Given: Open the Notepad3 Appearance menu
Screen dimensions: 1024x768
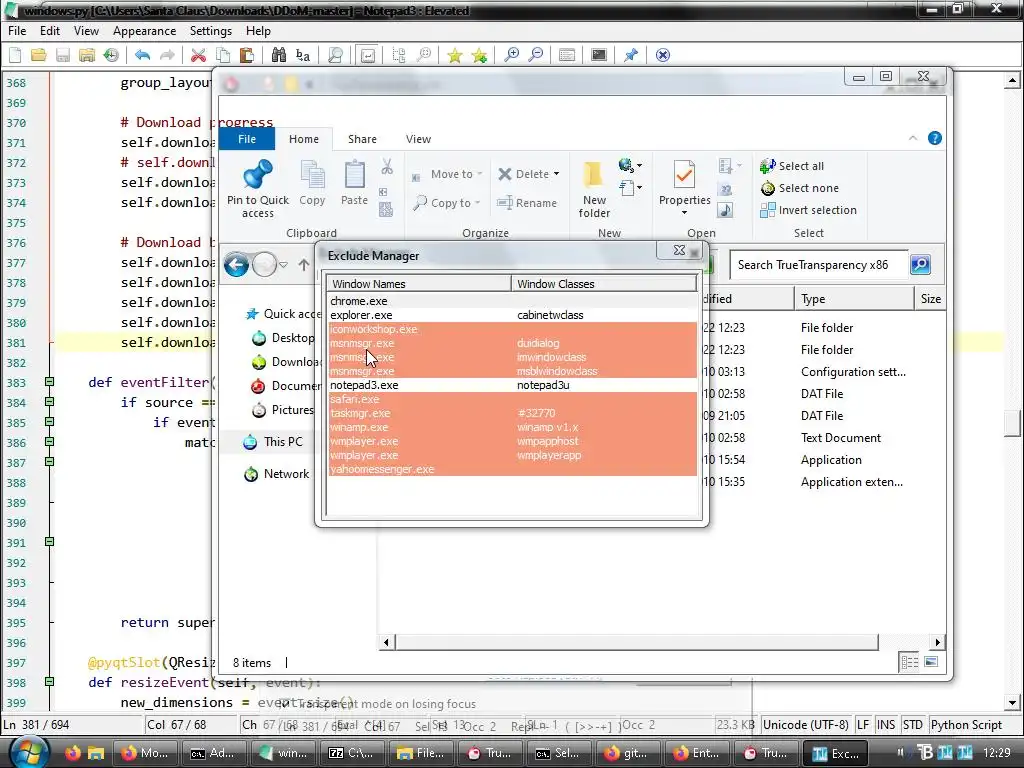Looking at the screenshot, I should [144, 31].
